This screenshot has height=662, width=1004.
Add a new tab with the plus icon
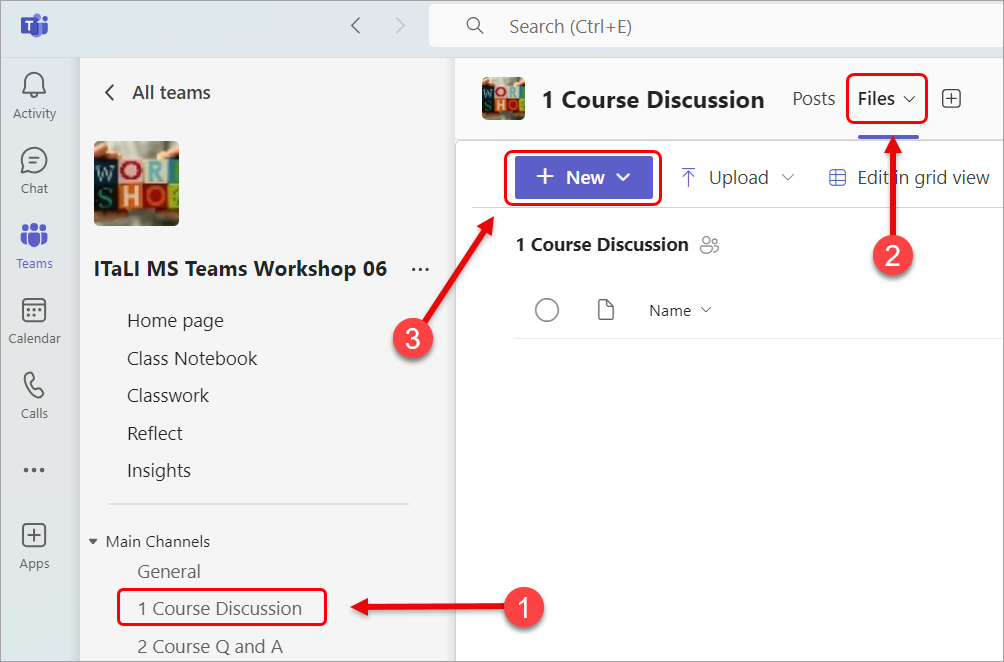tap(951, 98)
